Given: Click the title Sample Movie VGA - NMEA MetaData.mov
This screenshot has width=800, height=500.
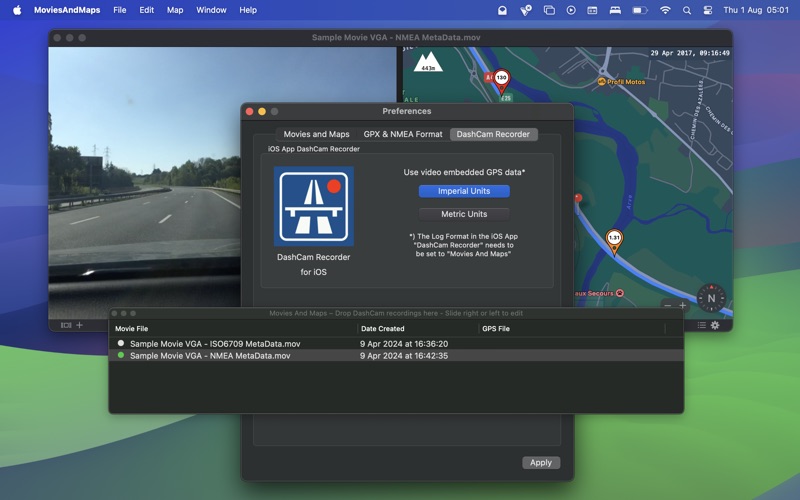Looking at the screenshot, I should (x=396, y=37).
